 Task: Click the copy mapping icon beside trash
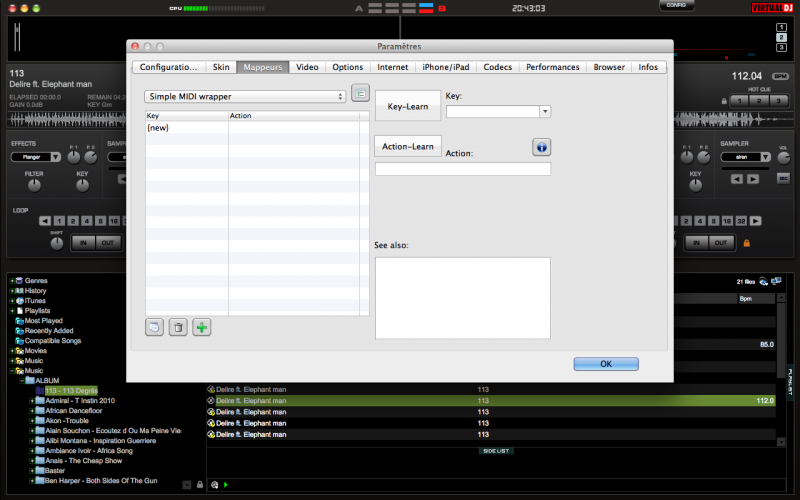coord(154,328)
